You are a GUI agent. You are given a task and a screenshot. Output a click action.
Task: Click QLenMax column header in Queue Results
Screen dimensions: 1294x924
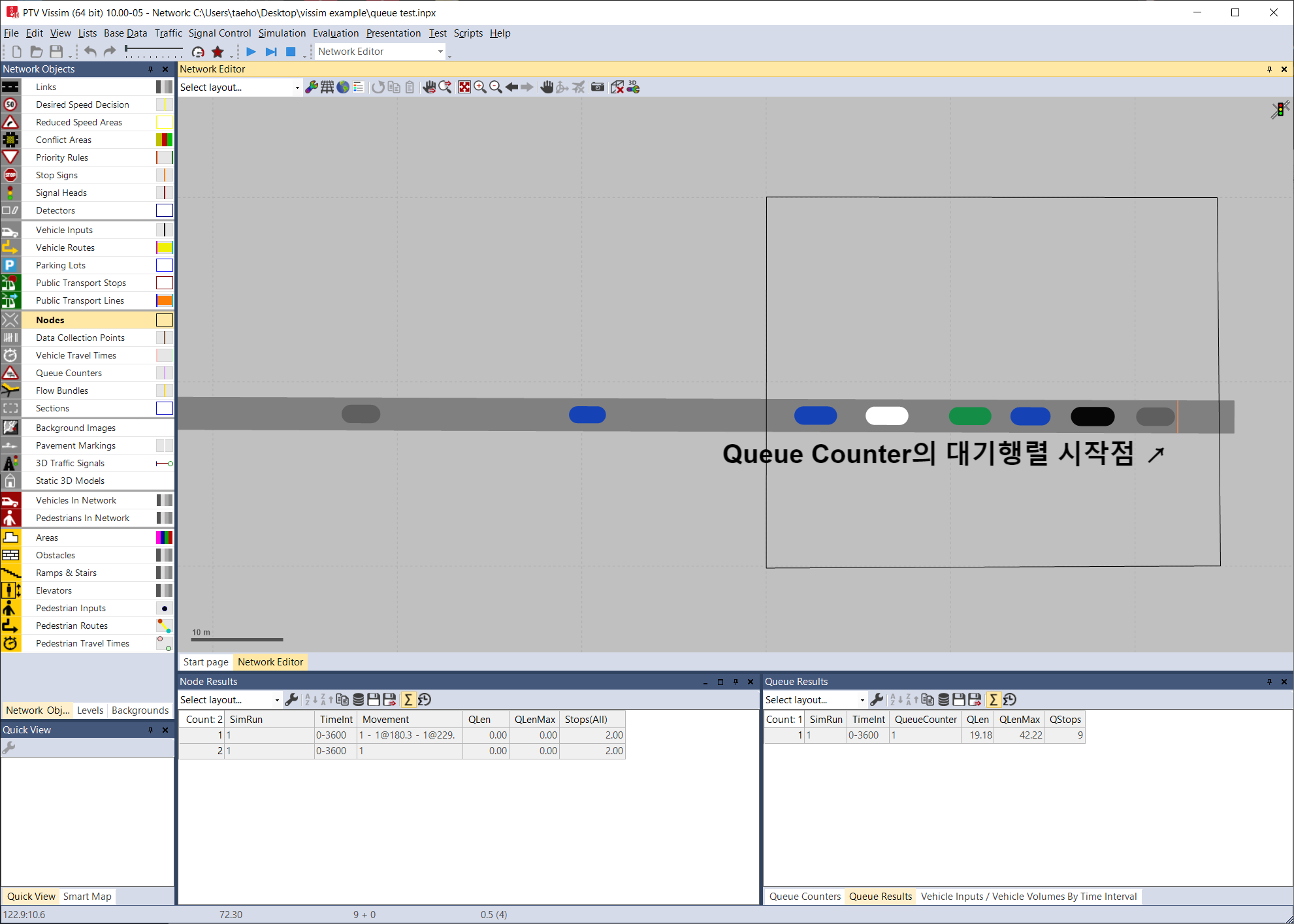pos(1019,720)
